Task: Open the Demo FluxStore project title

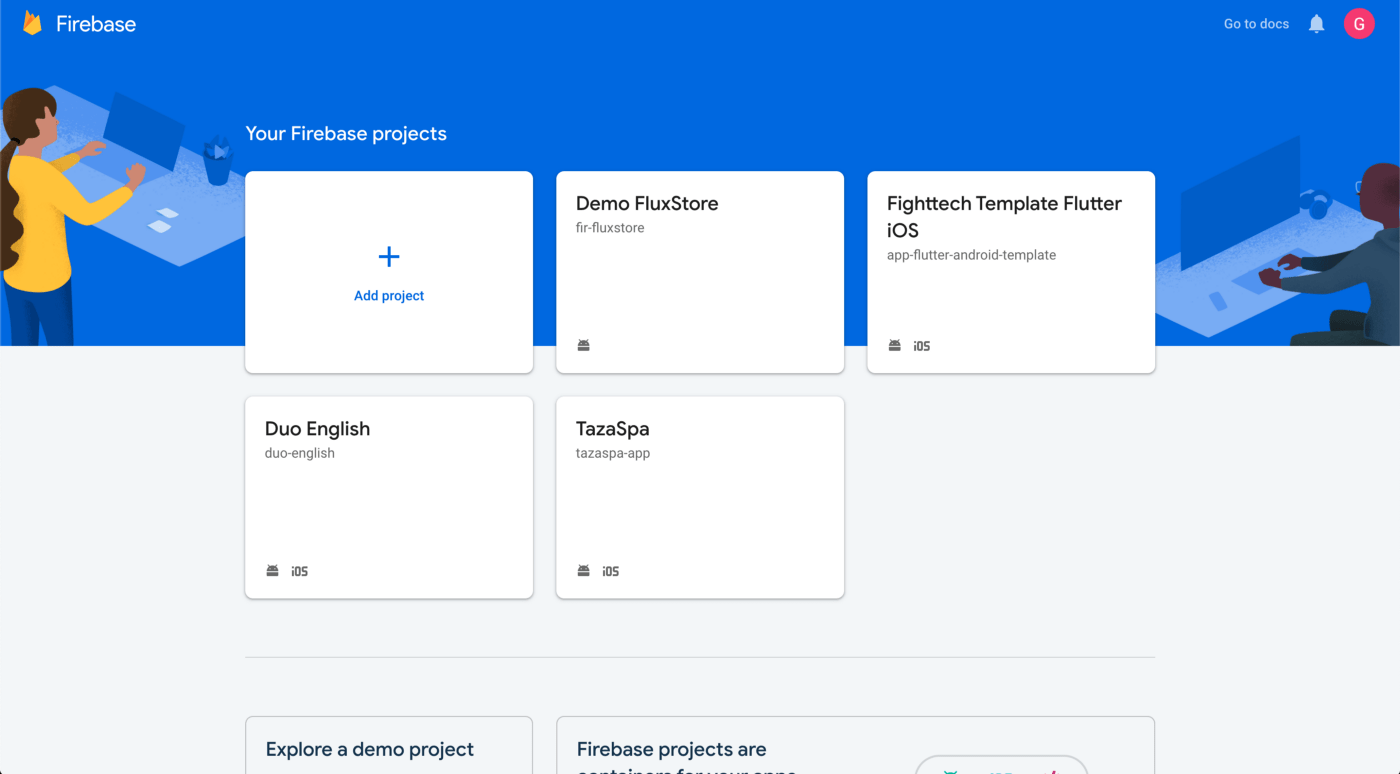Action: [647, 203]
